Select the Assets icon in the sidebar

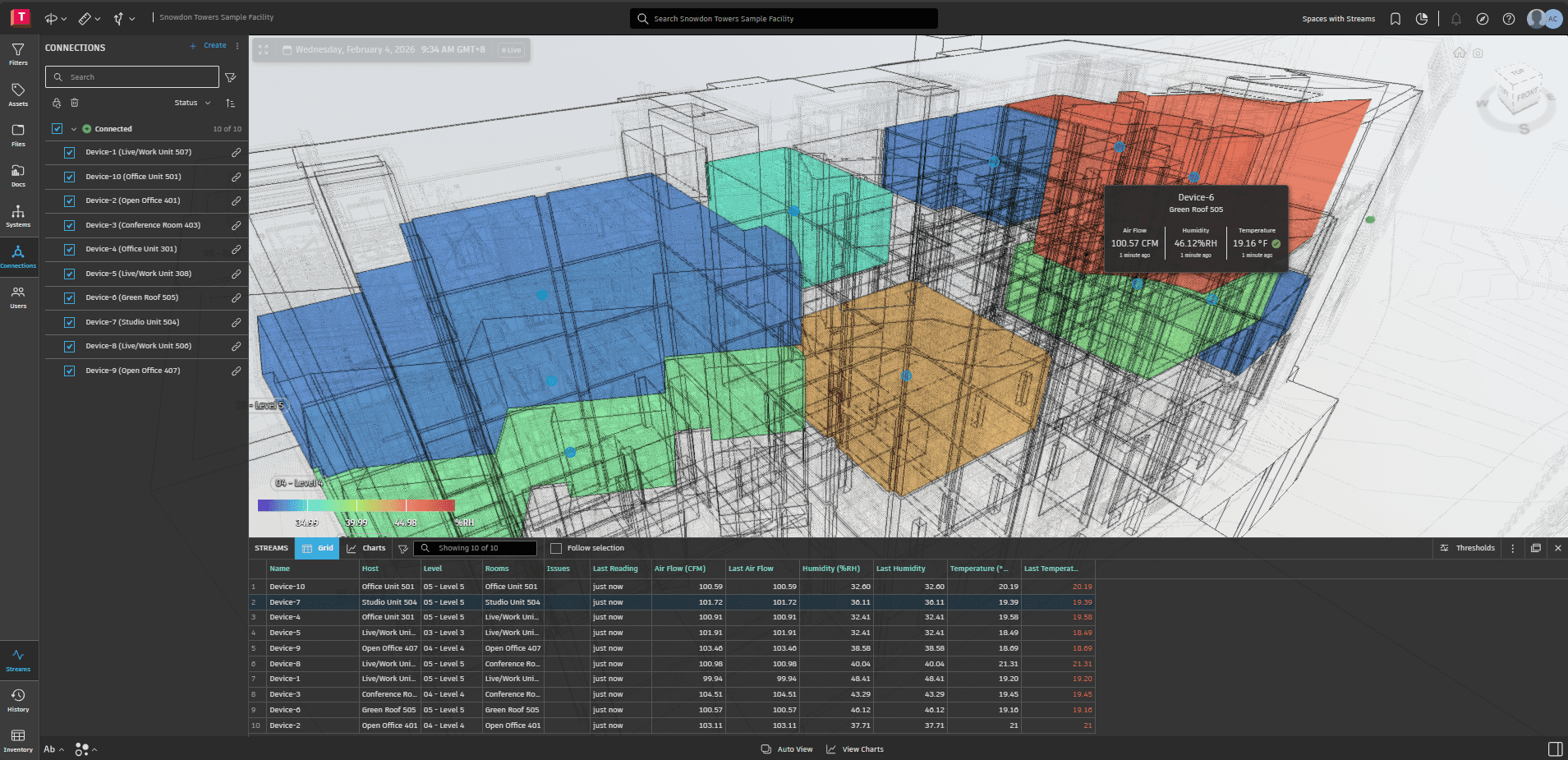coord(18,93)
